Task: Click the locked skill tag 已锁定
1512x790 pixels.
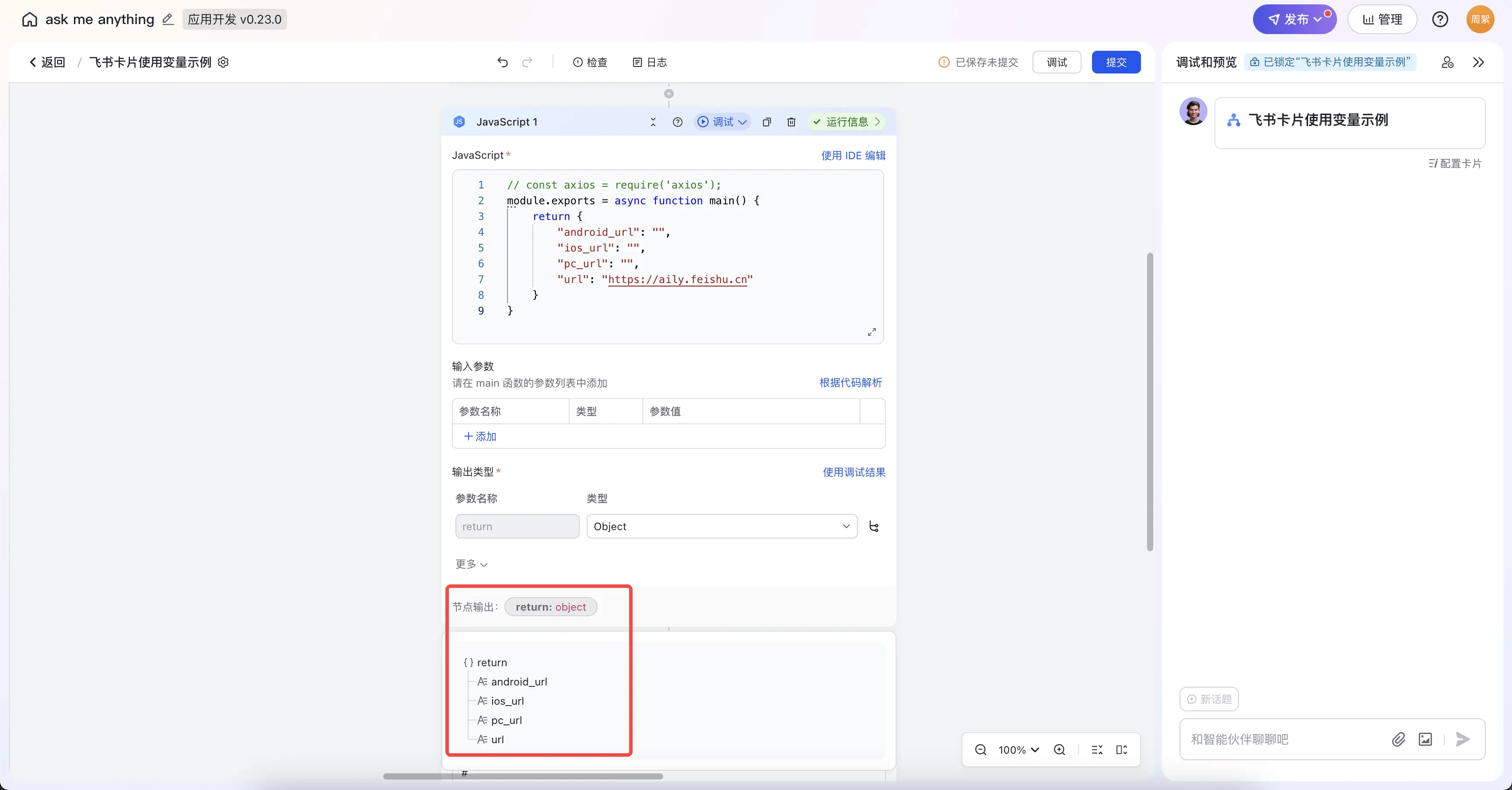Action: click(1330, 62)
